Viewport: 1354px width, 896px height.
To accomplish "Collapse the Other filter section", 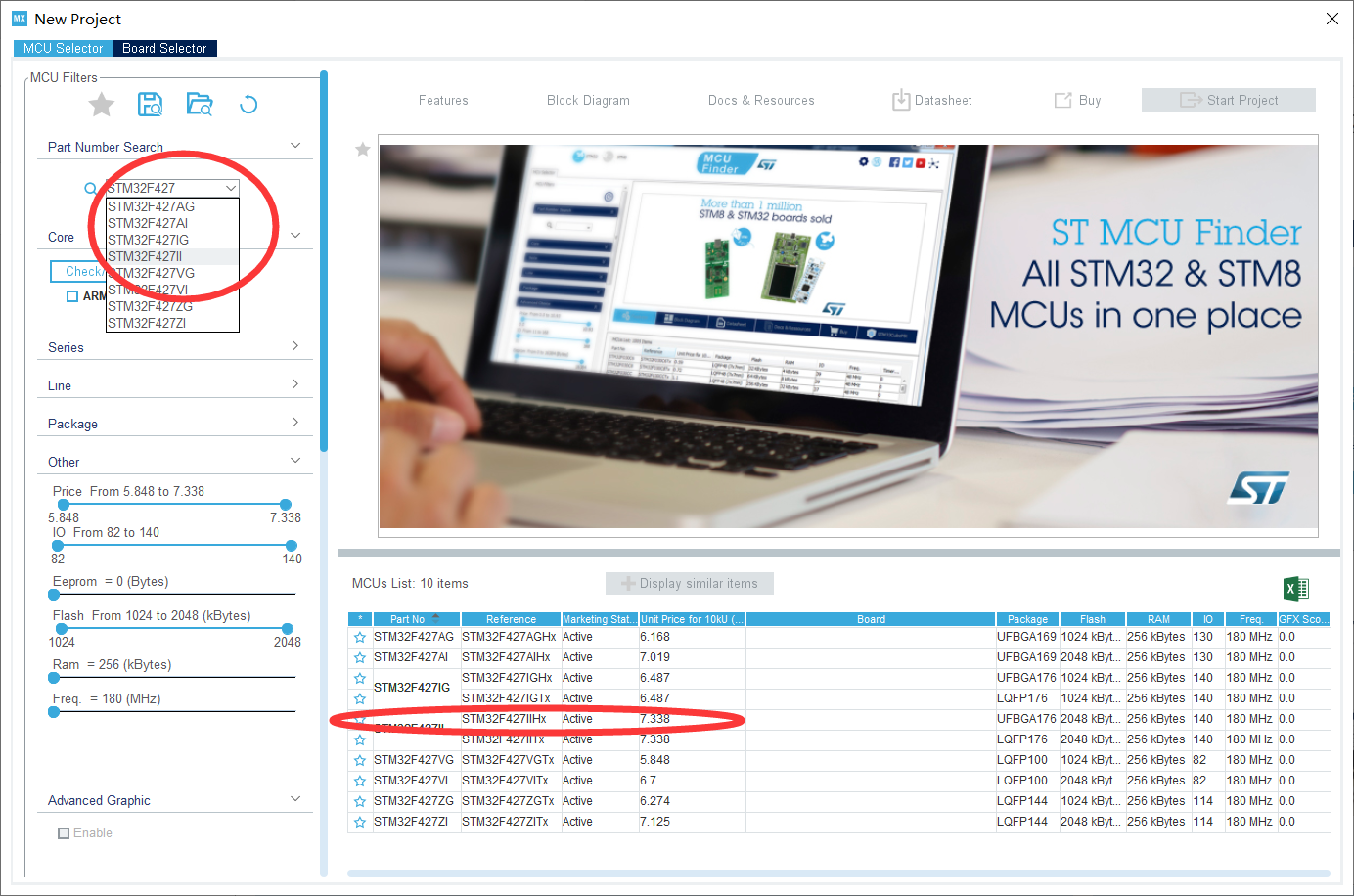I will pos(295,461).
